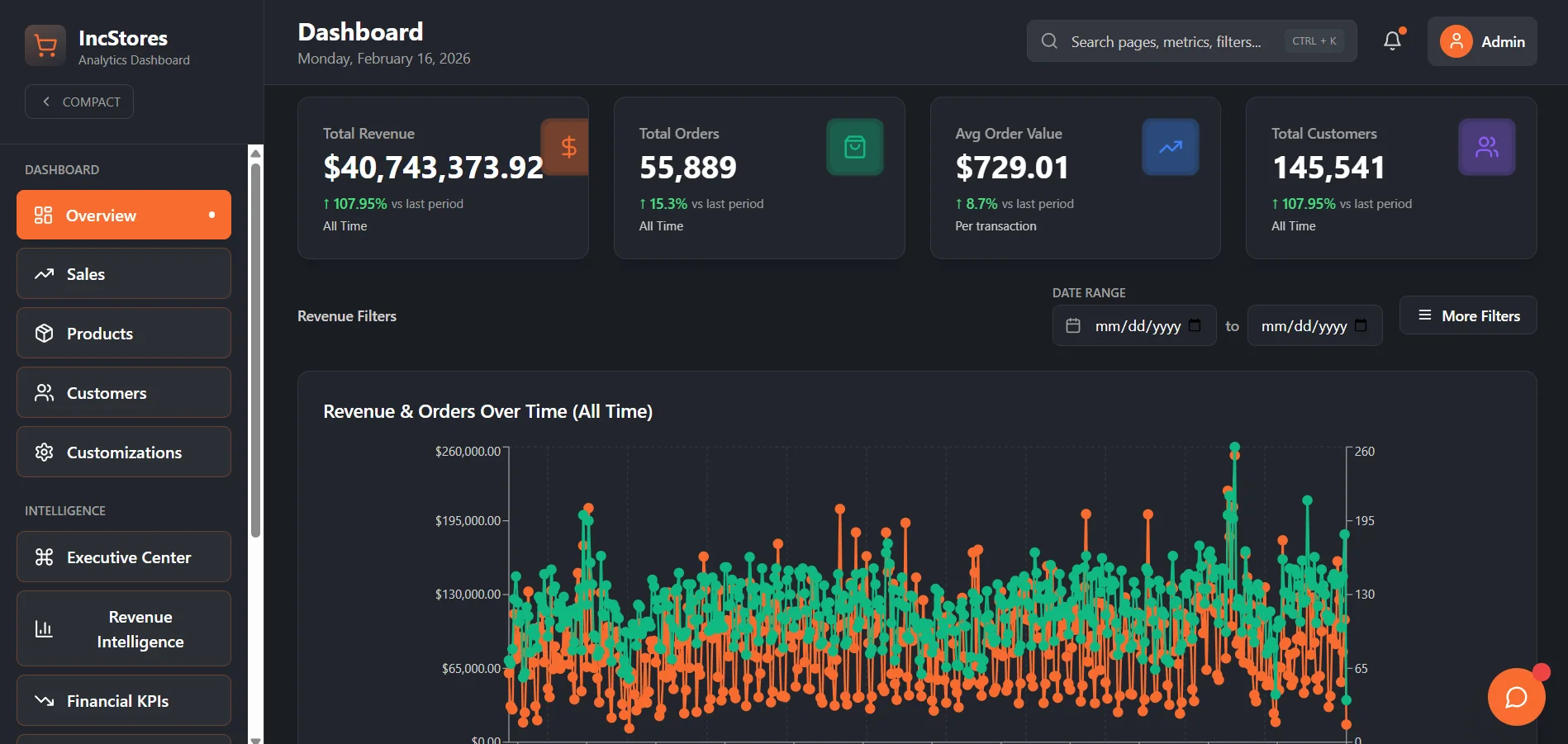The width and height of the screenshot is (1568, 744).
Task: Open the chat support bubble
Action: pyautogui.click(x=1516, y=697)
